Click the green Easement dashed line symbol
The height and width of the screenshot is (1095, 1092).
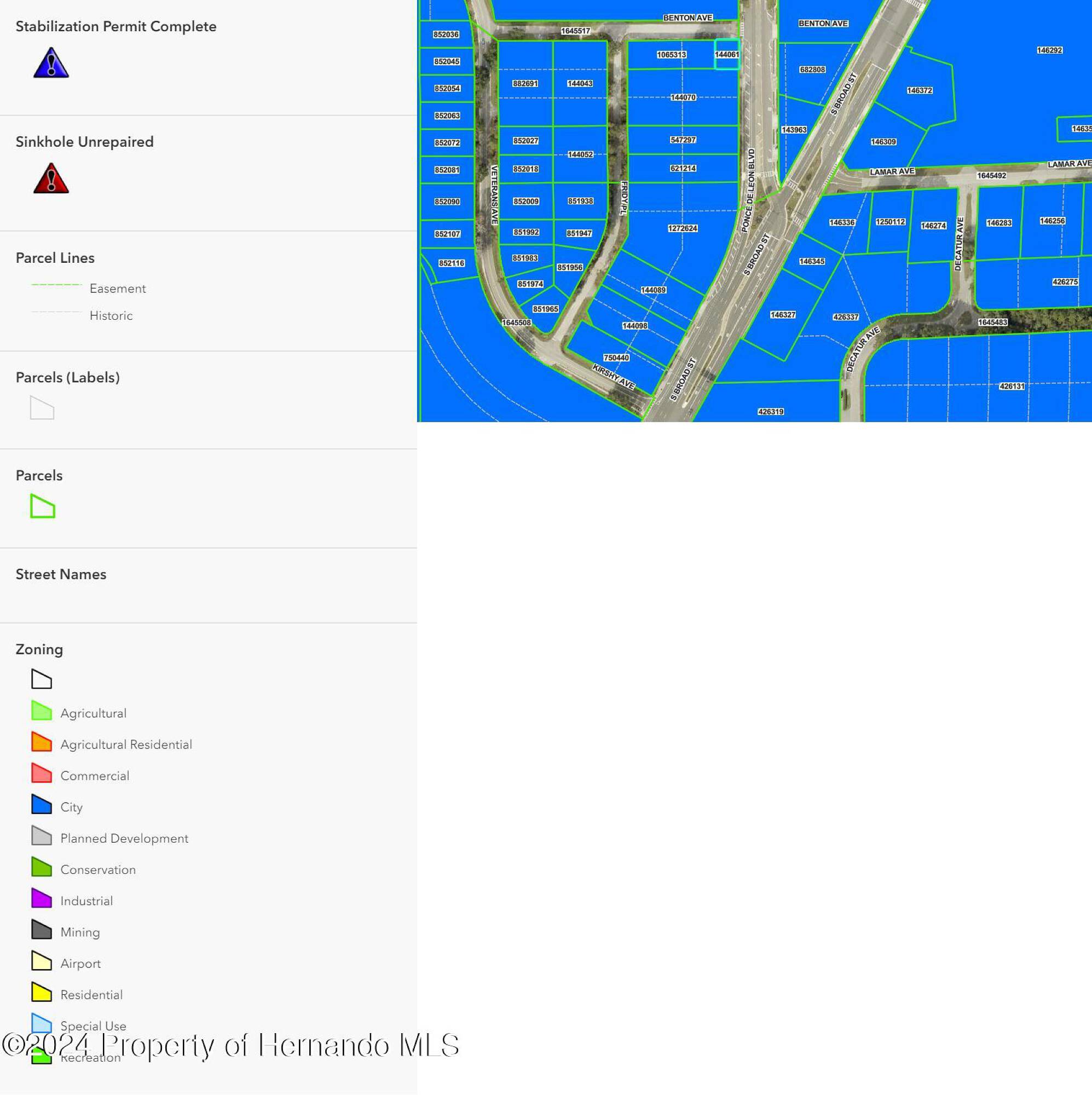click(57, 285)
